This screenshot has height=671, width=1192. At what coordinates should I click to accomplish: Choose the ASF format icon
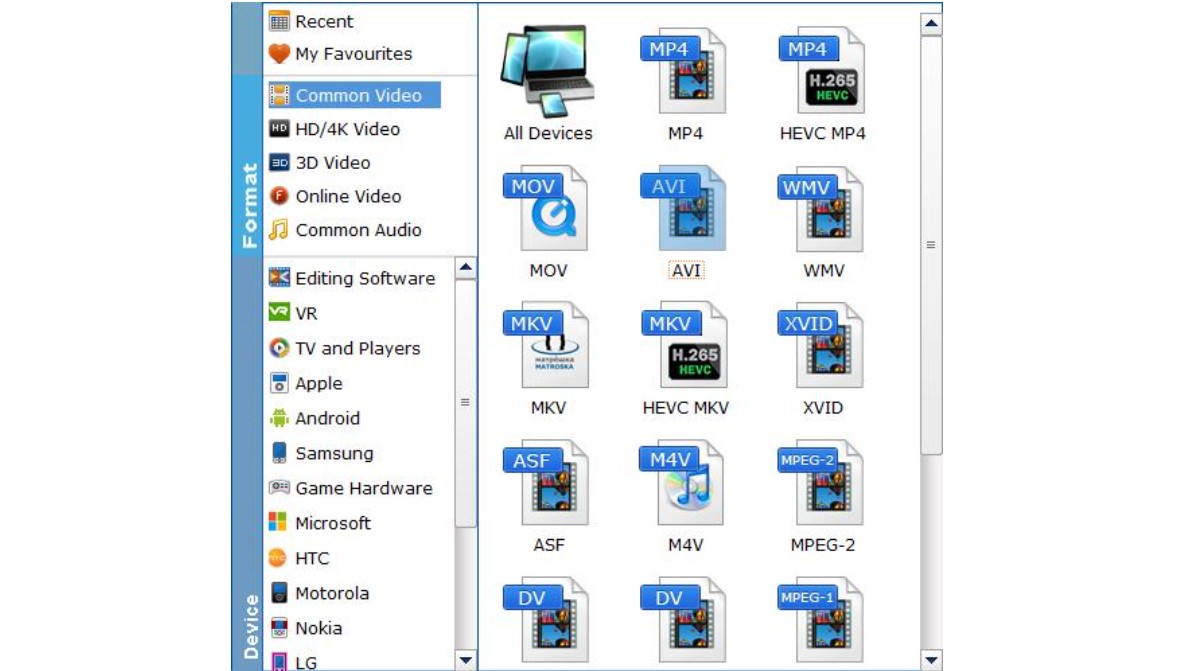pyautogui.click(x=547, y=483)
